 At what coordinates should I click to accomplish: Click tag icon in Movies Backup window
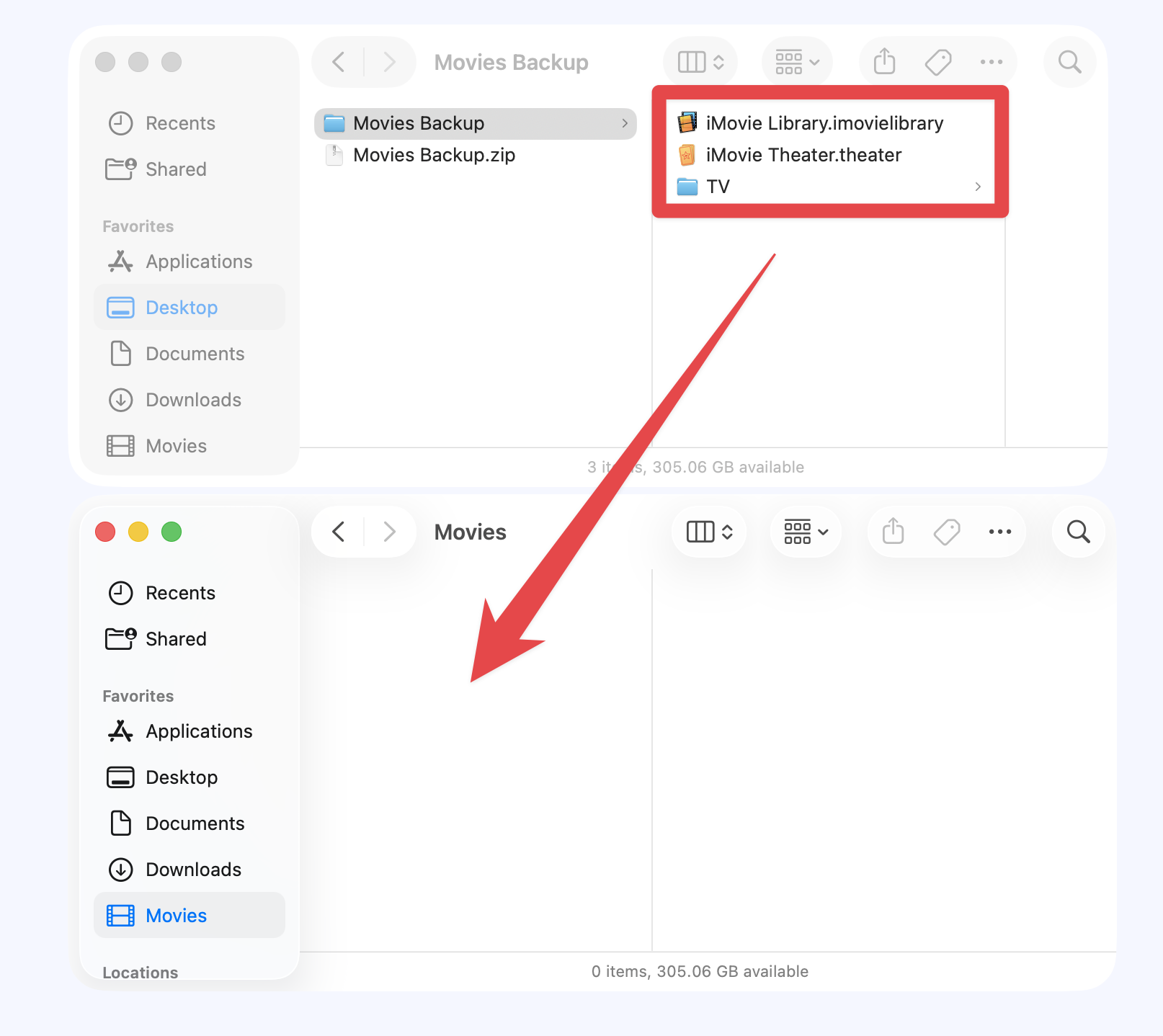(938, 62)
